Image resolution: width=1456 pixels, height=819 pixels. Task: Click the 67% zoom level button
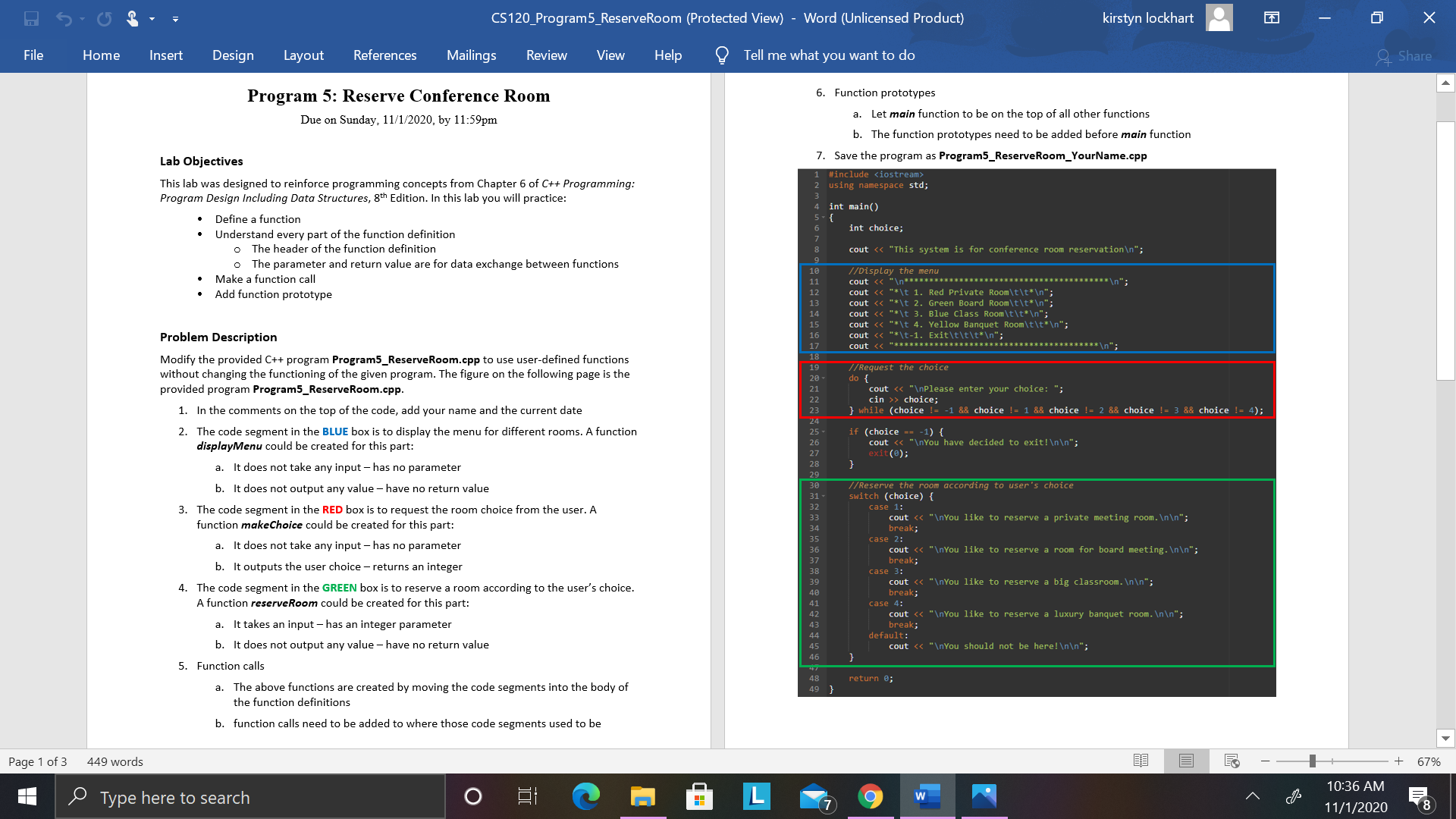[x=1428, y=761]
